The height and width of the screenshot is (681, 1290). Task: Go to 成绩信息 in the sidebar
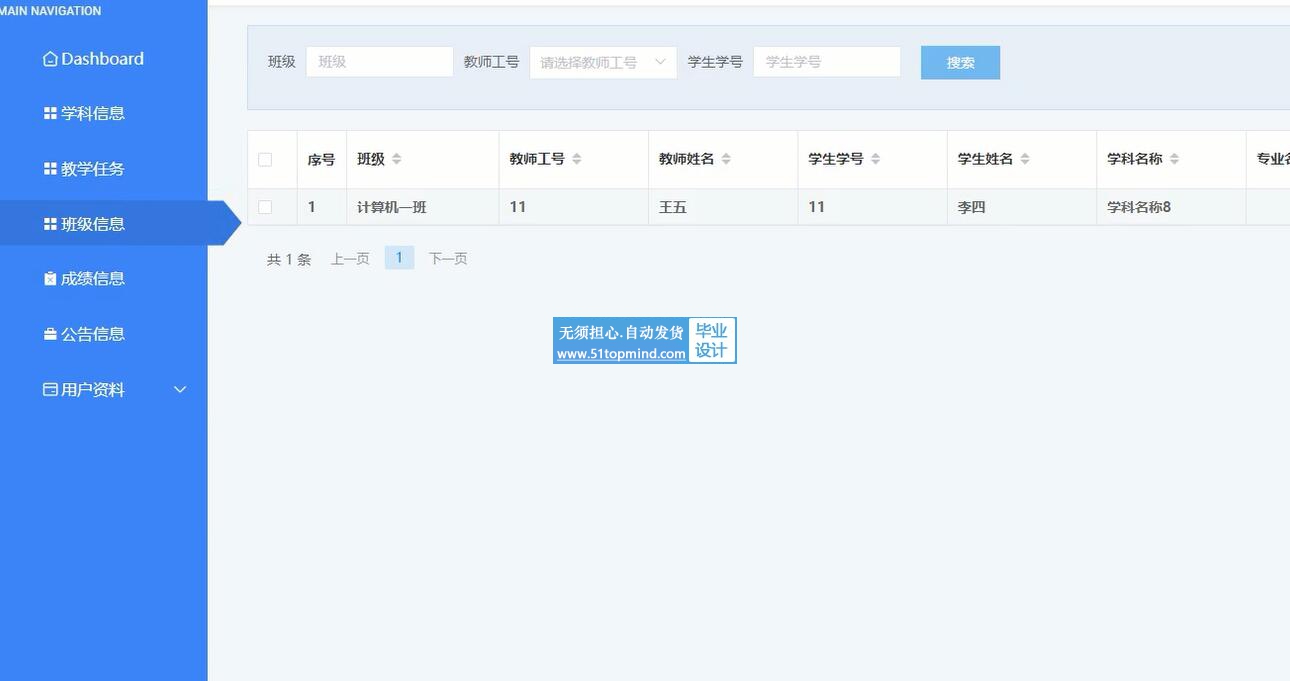[93, 279]
